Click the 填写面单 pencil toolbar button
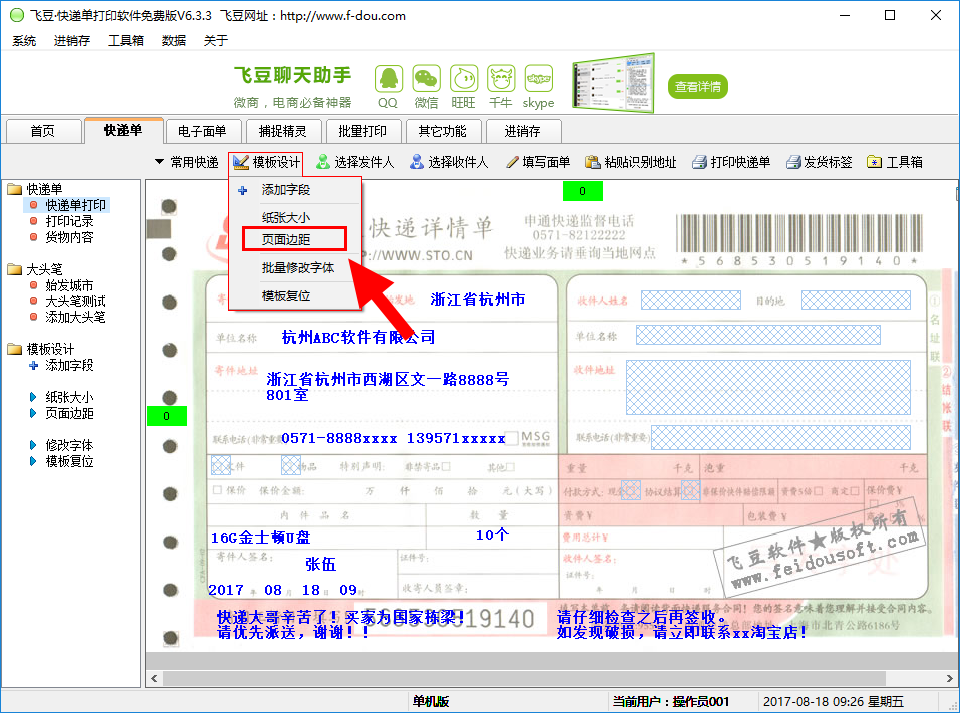 tap(538, 162)
